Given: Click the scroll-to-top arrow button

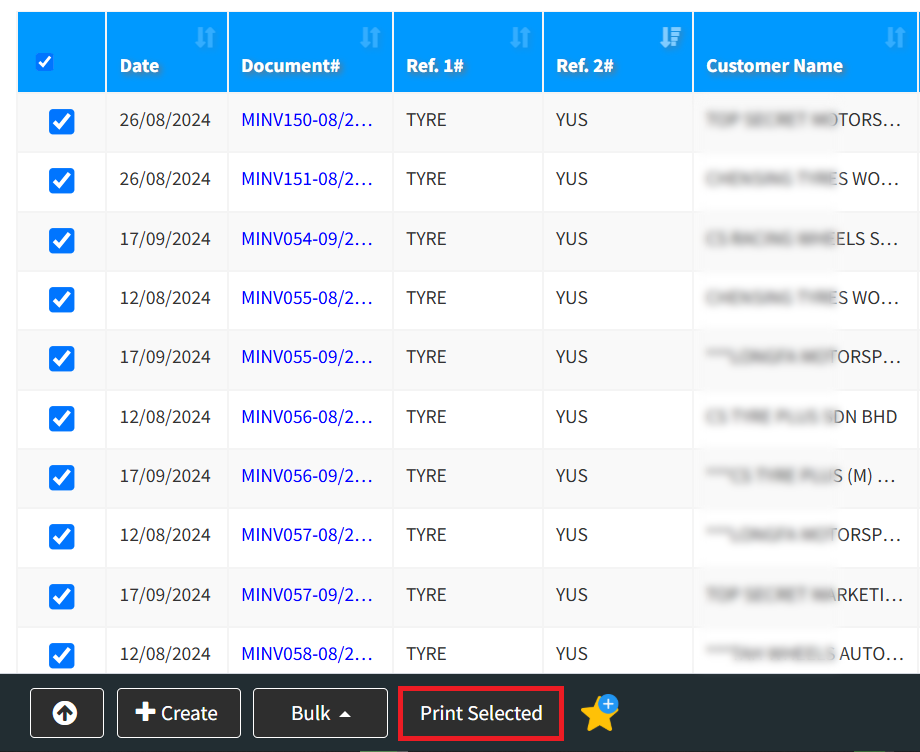Looking at the screenshot, I should pyautogui.click(x=66, y=713).
